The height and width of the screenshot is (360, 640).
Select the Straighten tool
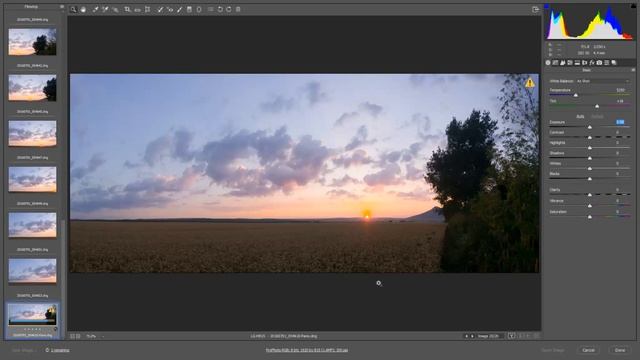[138, 9]
